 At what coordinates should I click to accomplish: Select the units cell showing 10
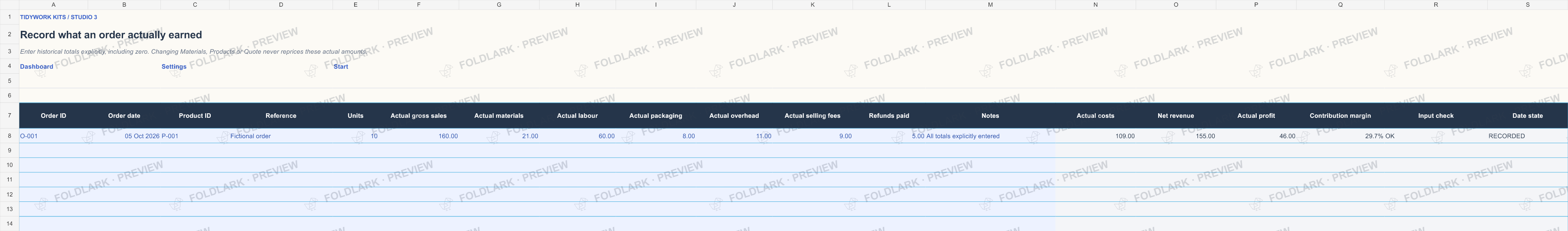(355, 136)
